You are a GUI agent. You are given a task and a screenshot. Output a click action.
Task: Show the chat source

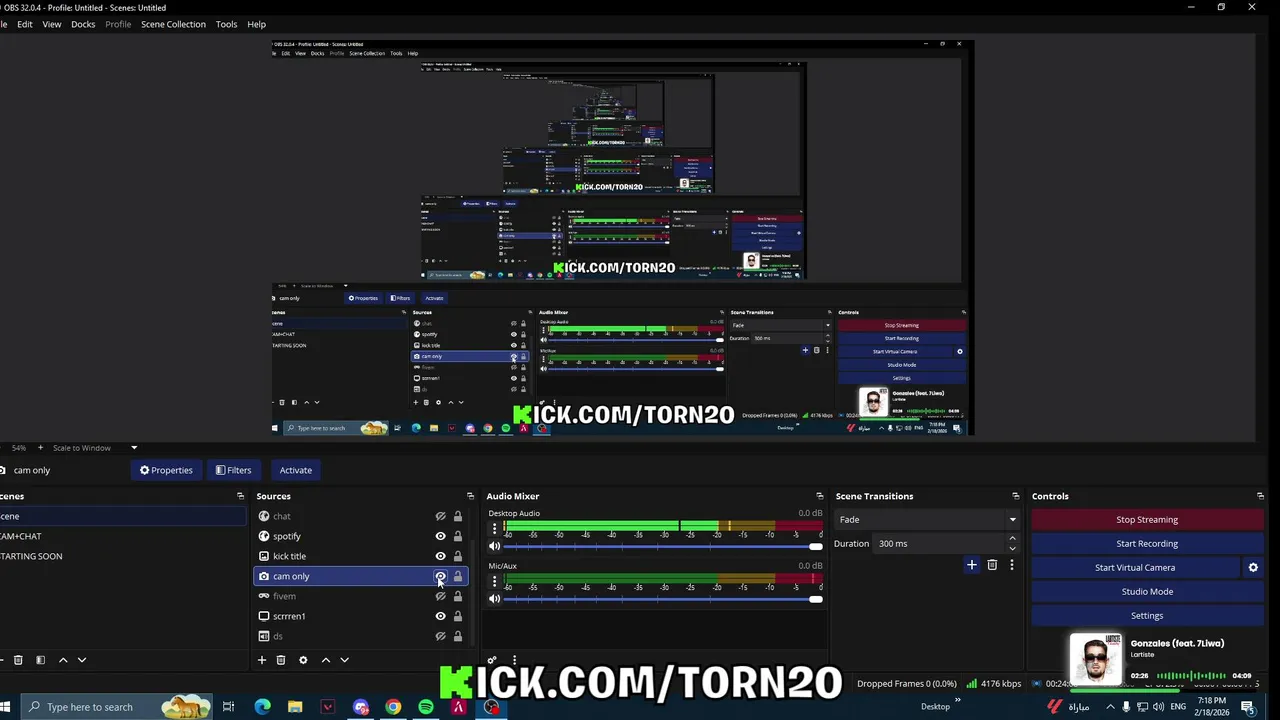point(440,516)
